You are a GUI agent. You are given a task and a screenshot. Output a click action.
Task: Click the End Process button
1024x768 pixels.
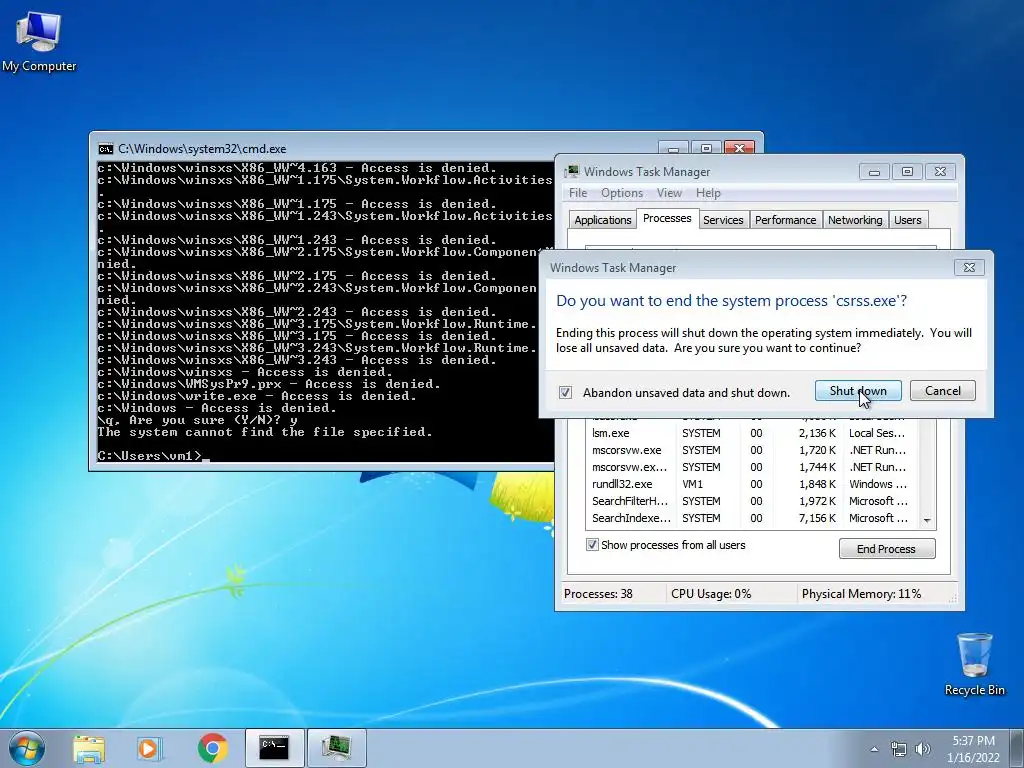tap(887, 549)
